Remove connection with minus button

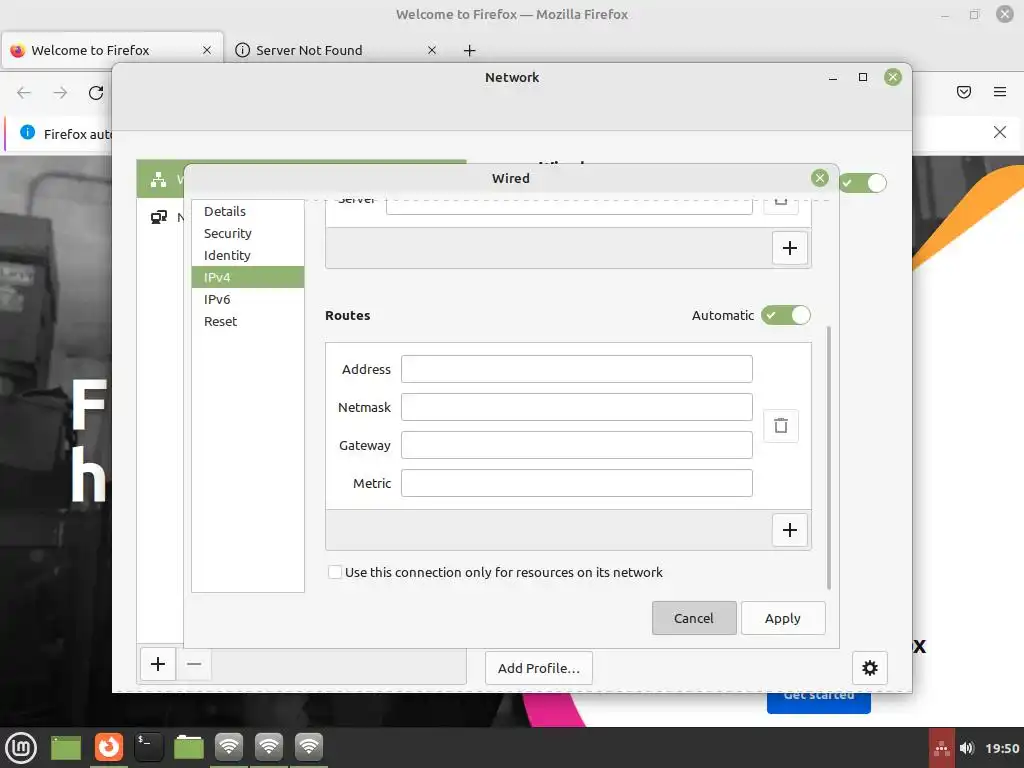(194, 664)
